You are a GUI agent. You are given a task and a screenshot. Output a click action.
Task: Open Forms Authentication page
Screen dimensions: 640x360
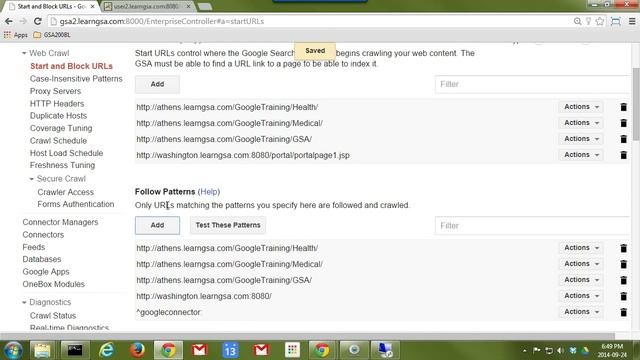[x=76, y=204]
